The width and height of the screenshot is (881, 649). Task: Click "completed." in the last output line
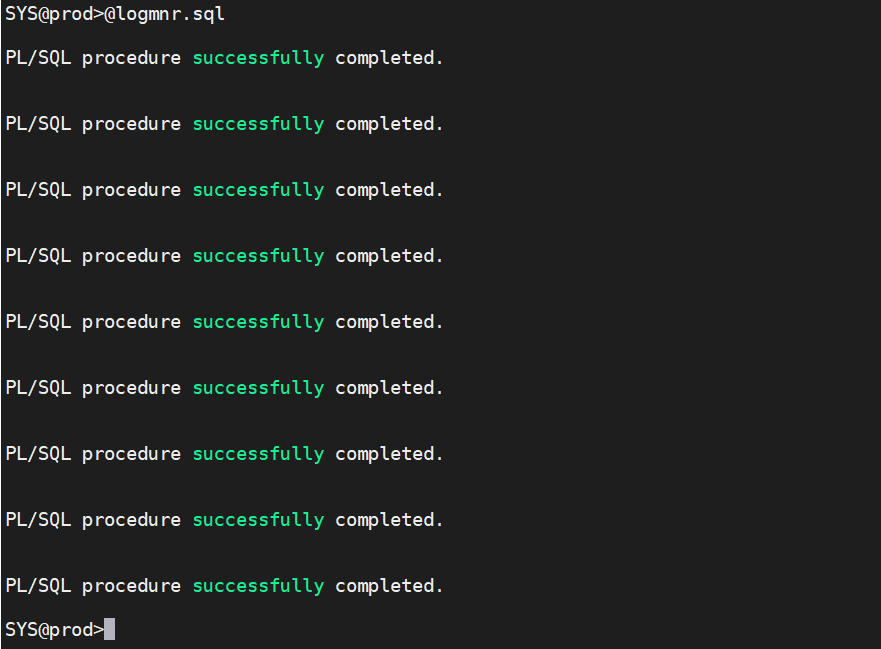389,586
